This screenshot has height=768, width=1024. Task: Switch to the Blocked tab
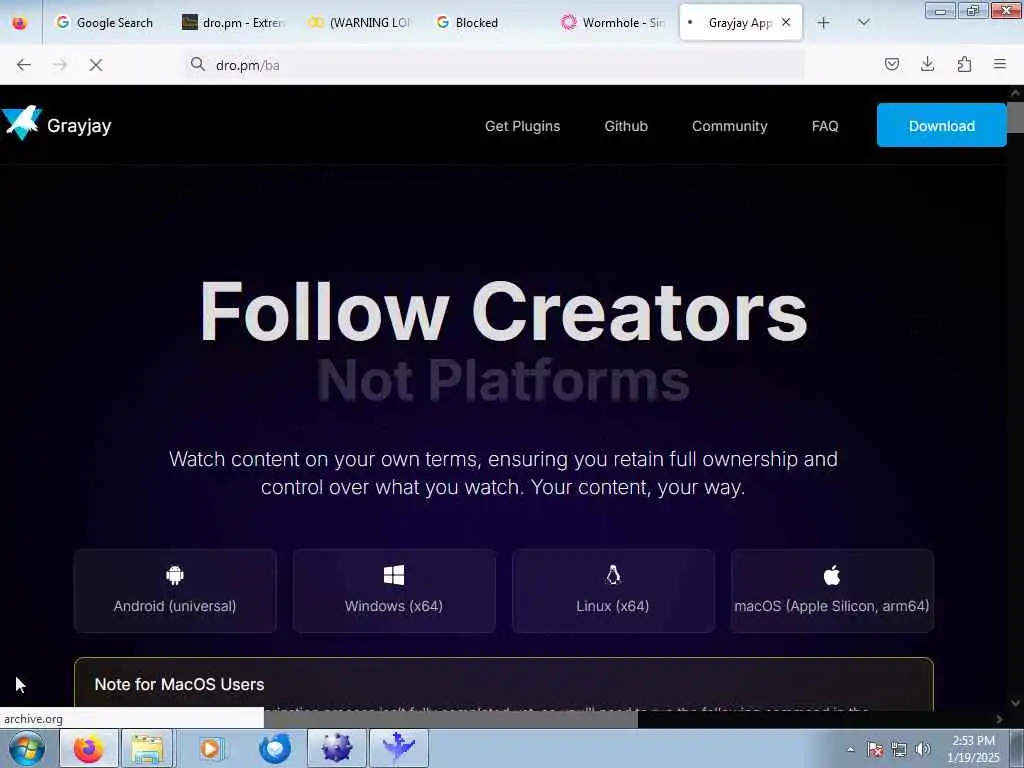487,23
